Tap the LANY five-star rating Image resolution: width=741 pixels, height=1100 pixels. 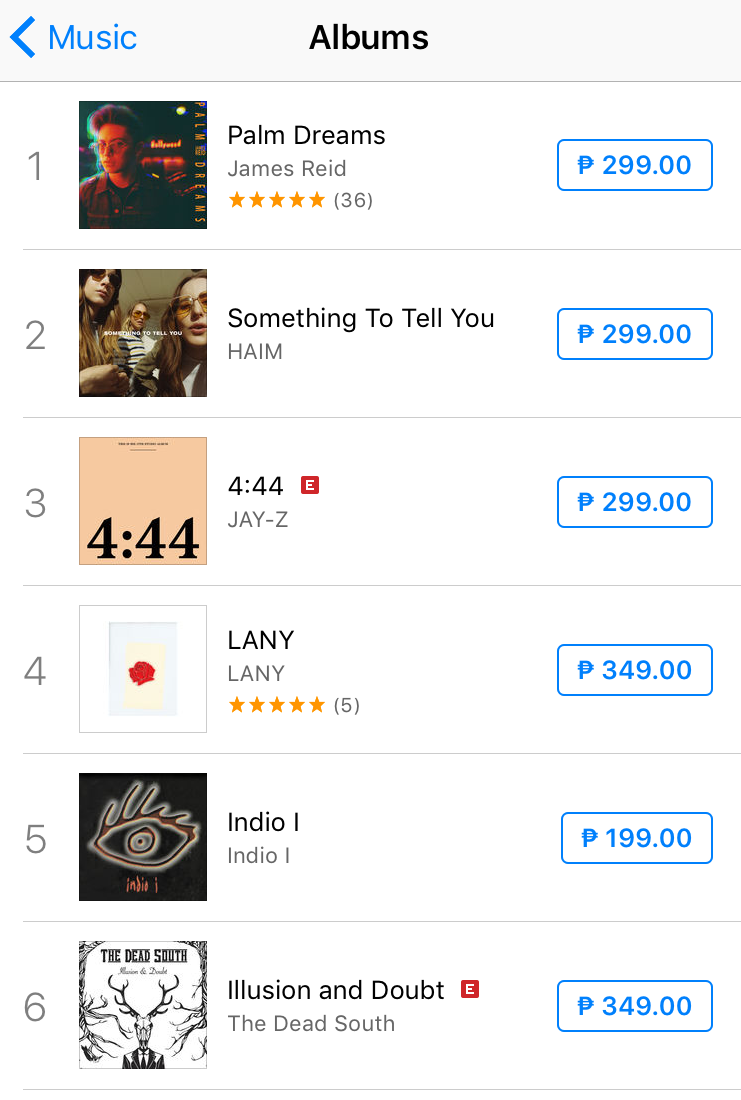pyautogui.click(x=277, y=705)
